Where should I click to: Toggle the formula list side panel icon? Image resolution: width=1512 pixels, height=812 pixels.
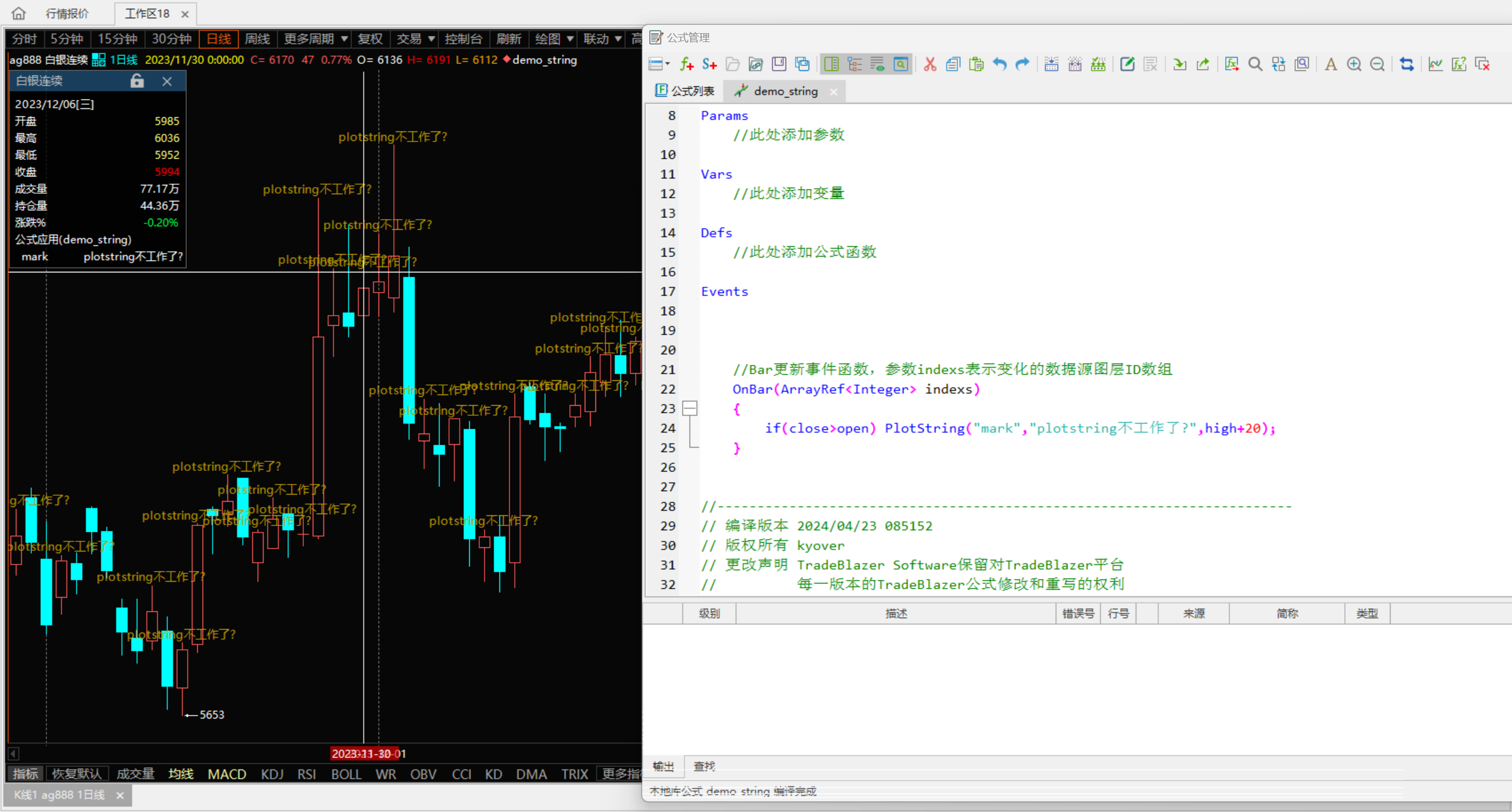click(x=831, y=64)
